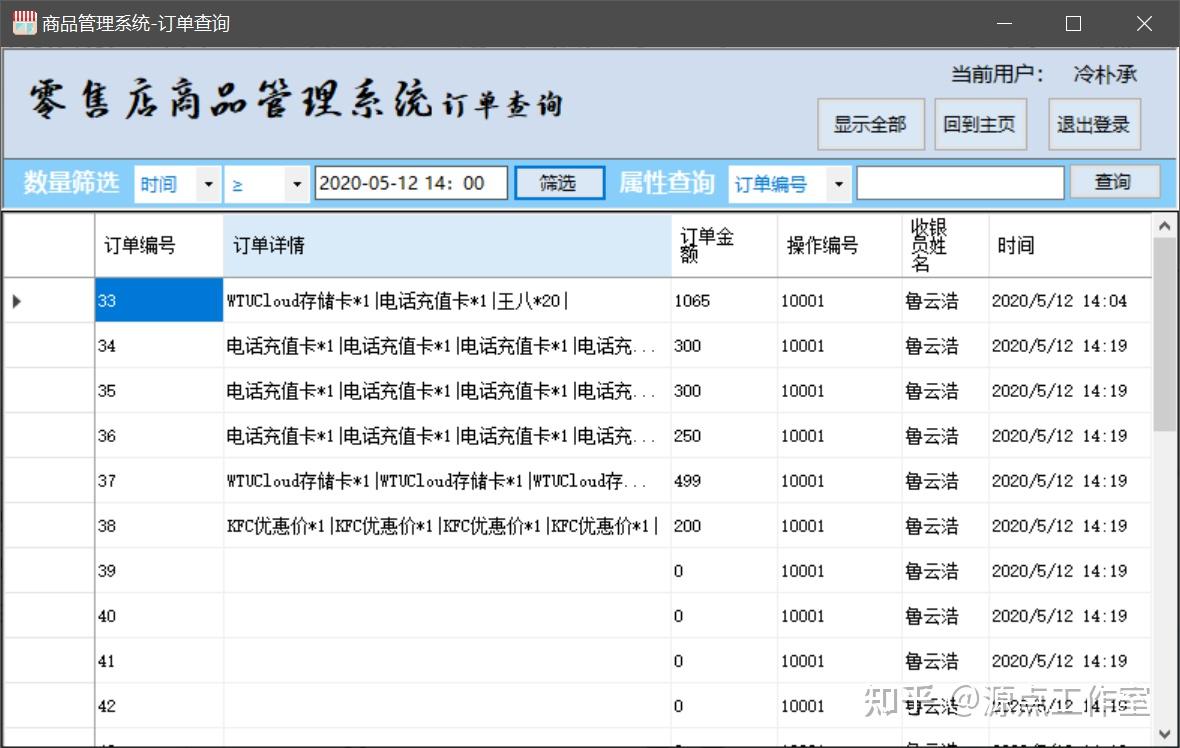Screen dimensions: 1180x748
Task: Minimize the 商品管理系统 window
Action: pos(1004,23)
